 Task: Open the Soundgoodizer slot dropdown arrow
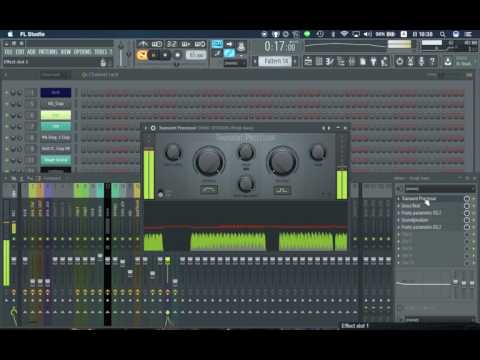(399, 220)
